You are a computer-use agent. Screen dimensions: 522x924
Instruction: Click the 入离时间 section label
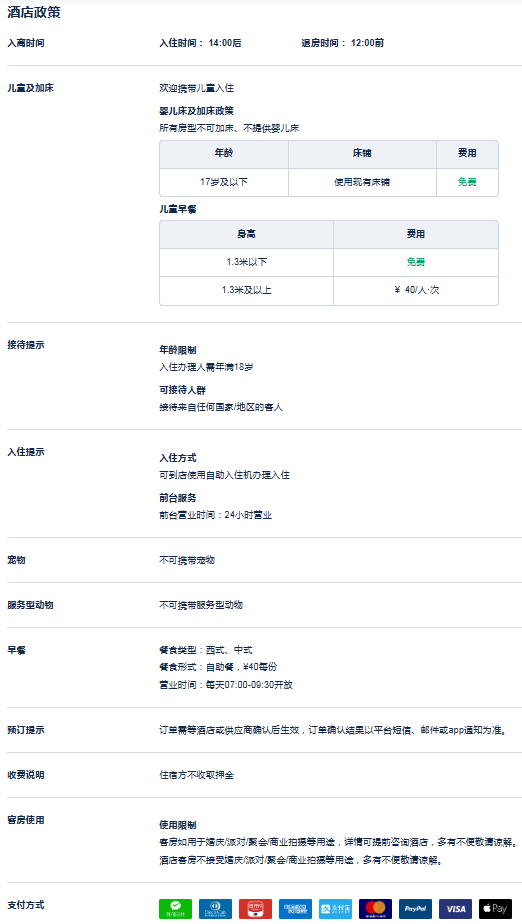25,43
